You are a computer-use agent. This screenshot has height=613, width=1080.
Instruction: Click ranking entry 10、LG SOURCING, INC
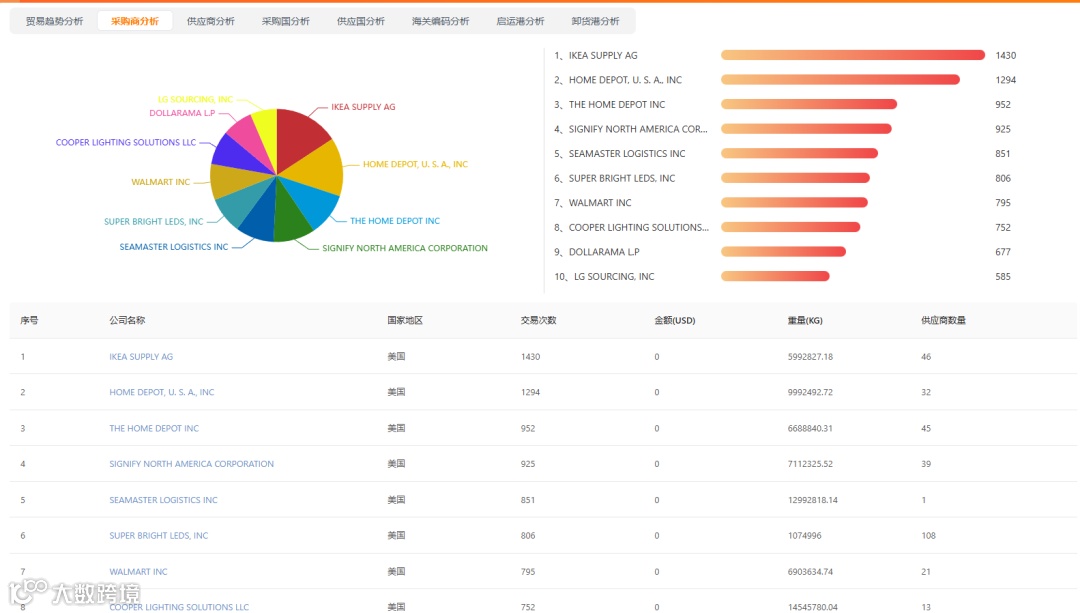(604, 276)
